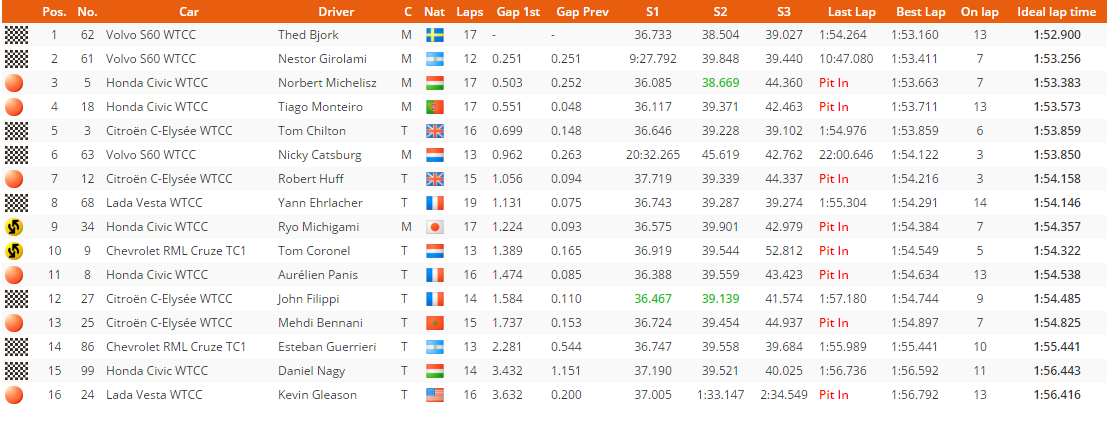
Task: Click the US flag for Kevin Gleason
Action: (435, 396)
